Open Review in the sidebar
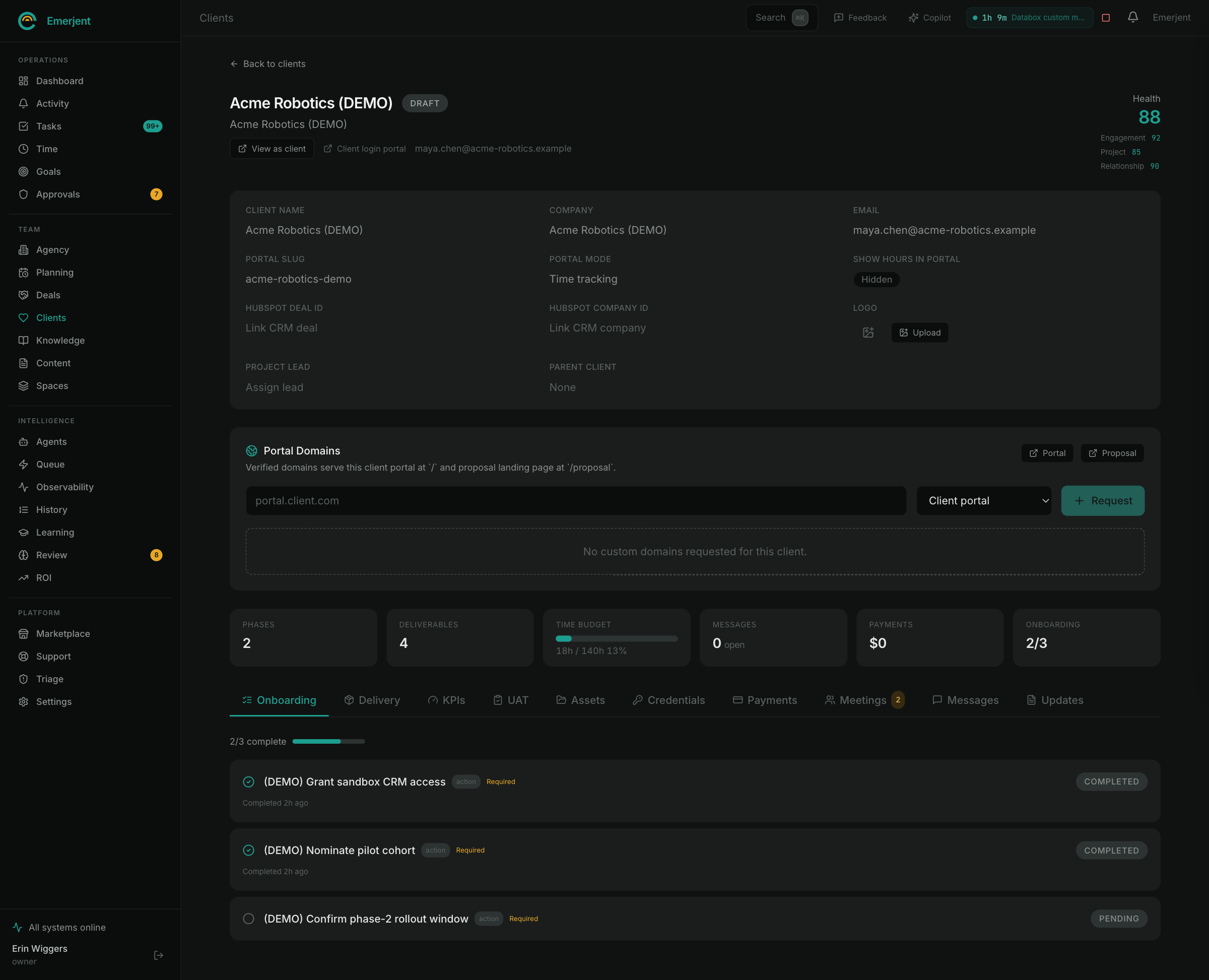This screenshot has width=1209, height=980. [90, 554]
